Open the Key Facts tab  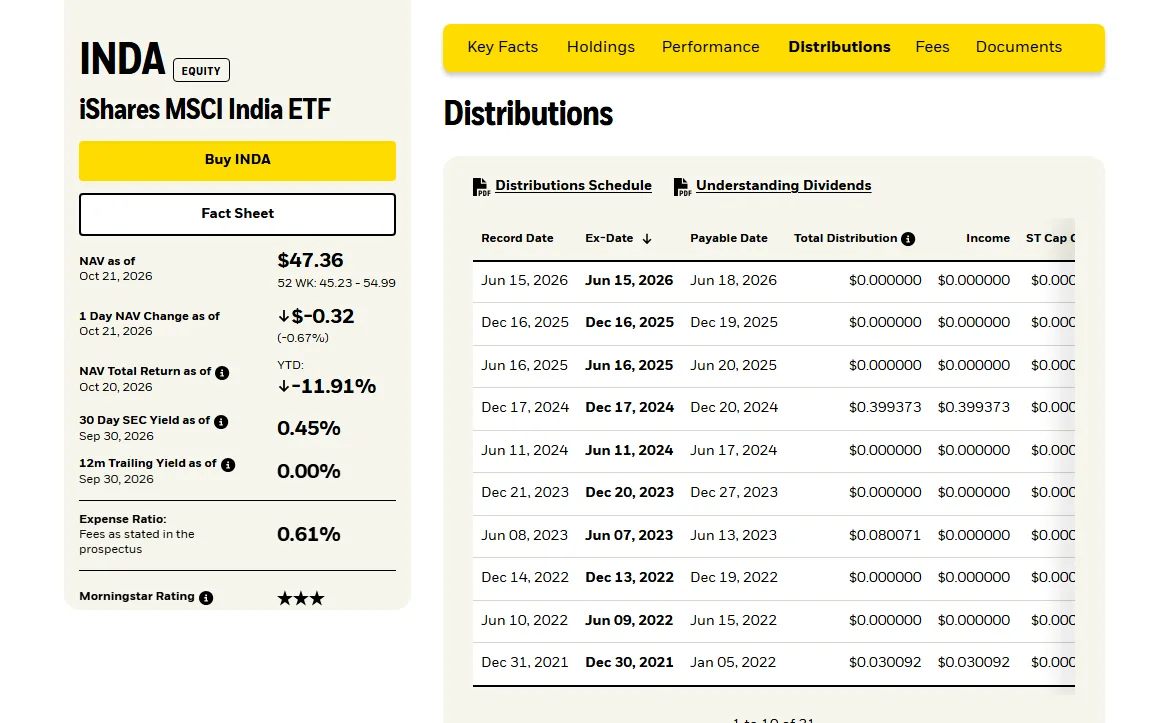[502, 47]
